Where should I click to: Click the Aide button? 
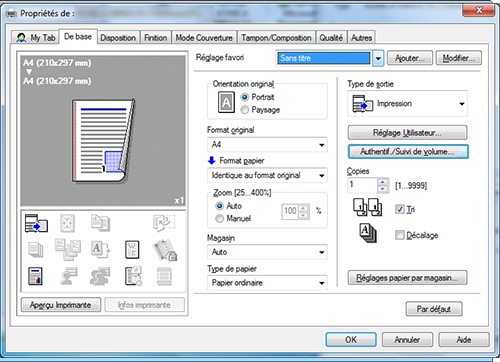[464, 340]
